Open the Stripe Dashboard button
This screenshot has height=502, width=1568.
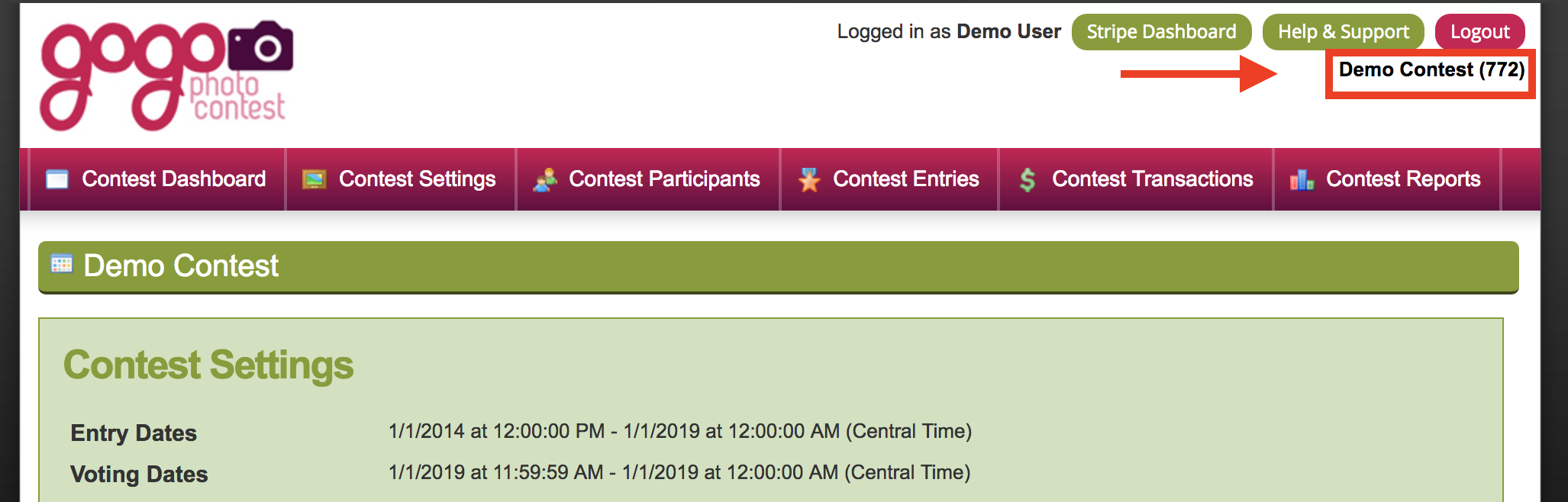(x=1161, y=32)
